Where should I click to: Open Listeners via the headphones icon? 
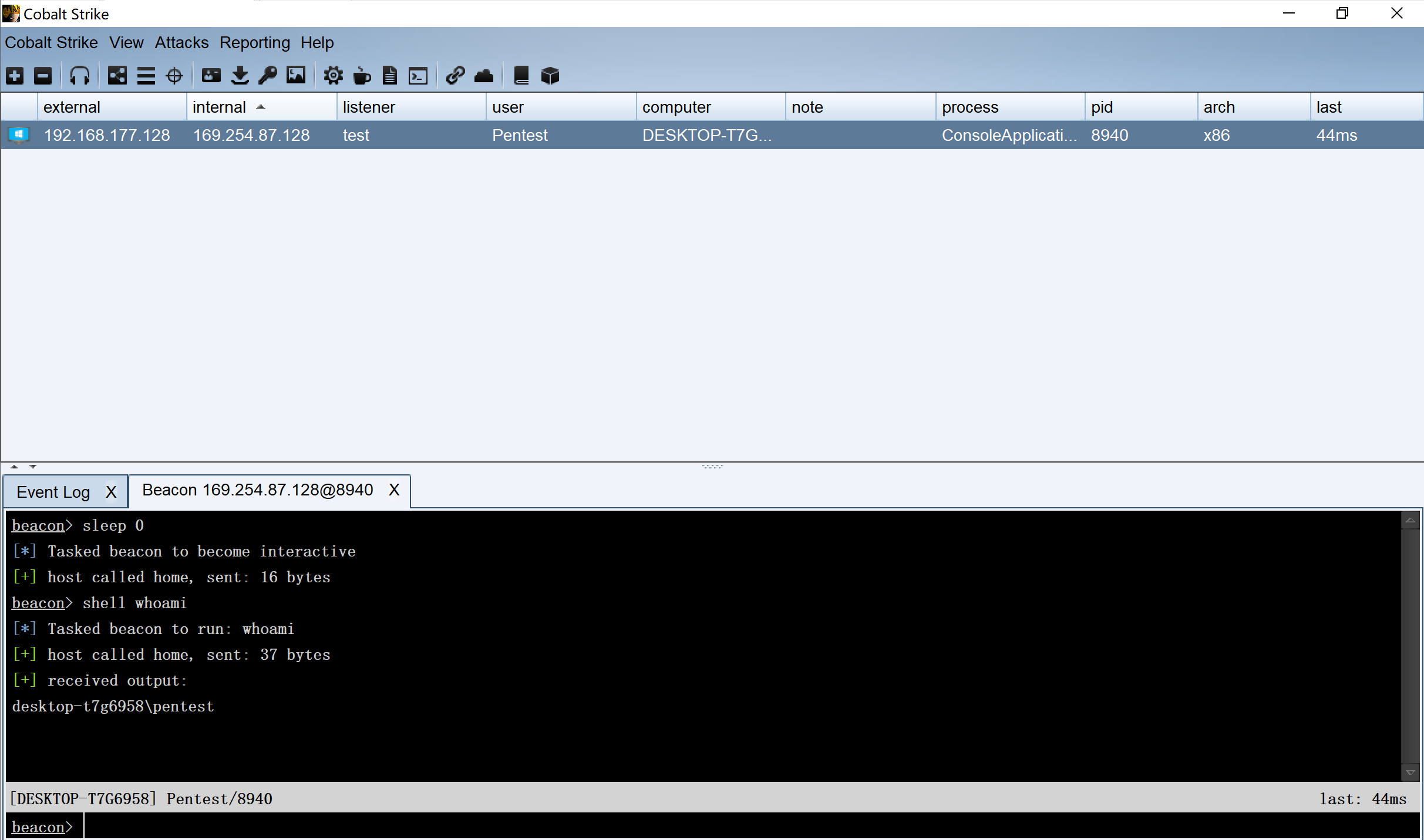pos(80,76)
